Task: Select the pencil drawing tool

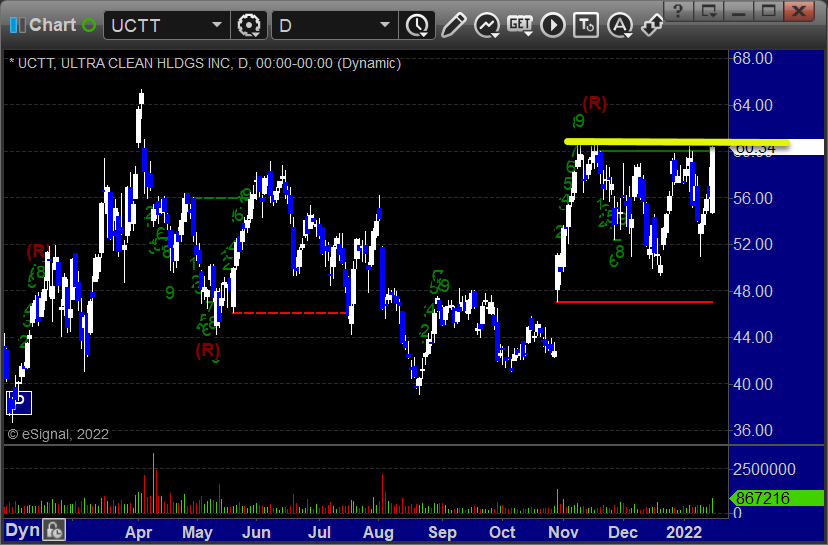Action: click(x=453, y=25)
